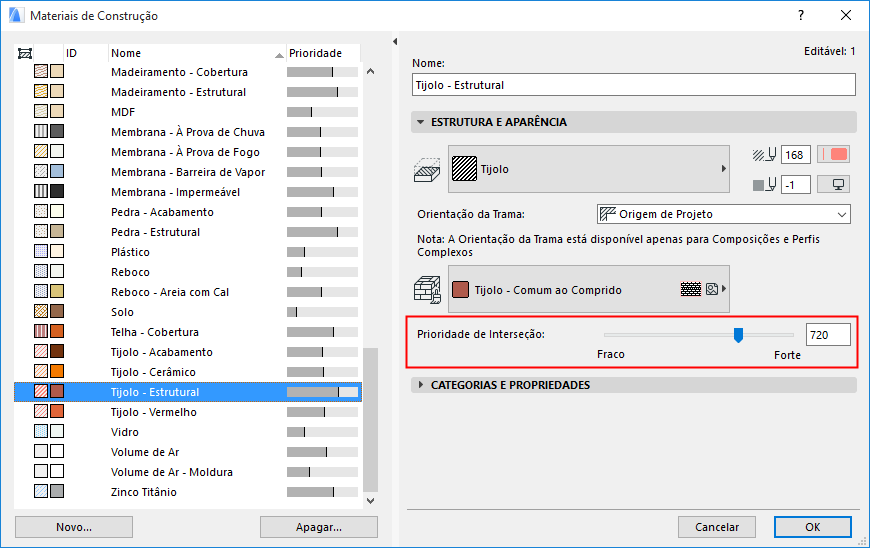Click the red fill foreground pen color swatch
The image size is (870, 548).
click(x=834, y=155)
